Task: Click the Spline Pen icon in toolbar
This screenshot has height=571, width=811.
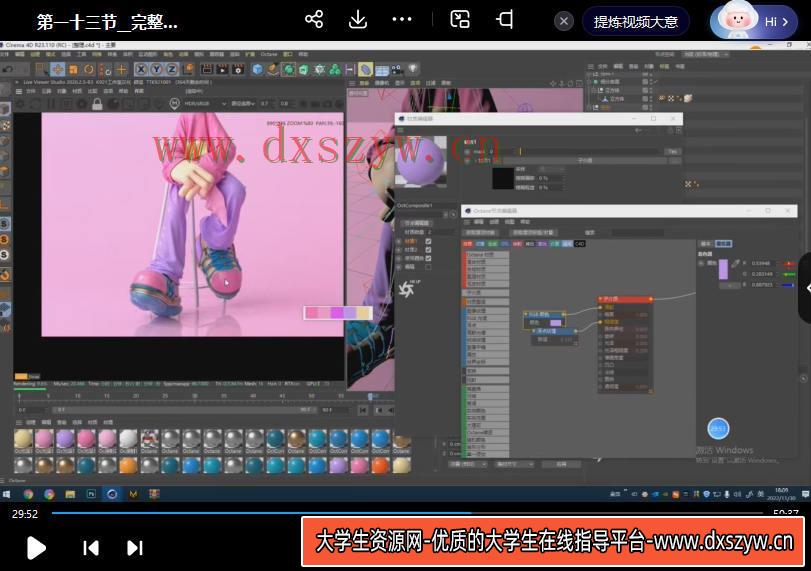Action: tap(273, 69)
